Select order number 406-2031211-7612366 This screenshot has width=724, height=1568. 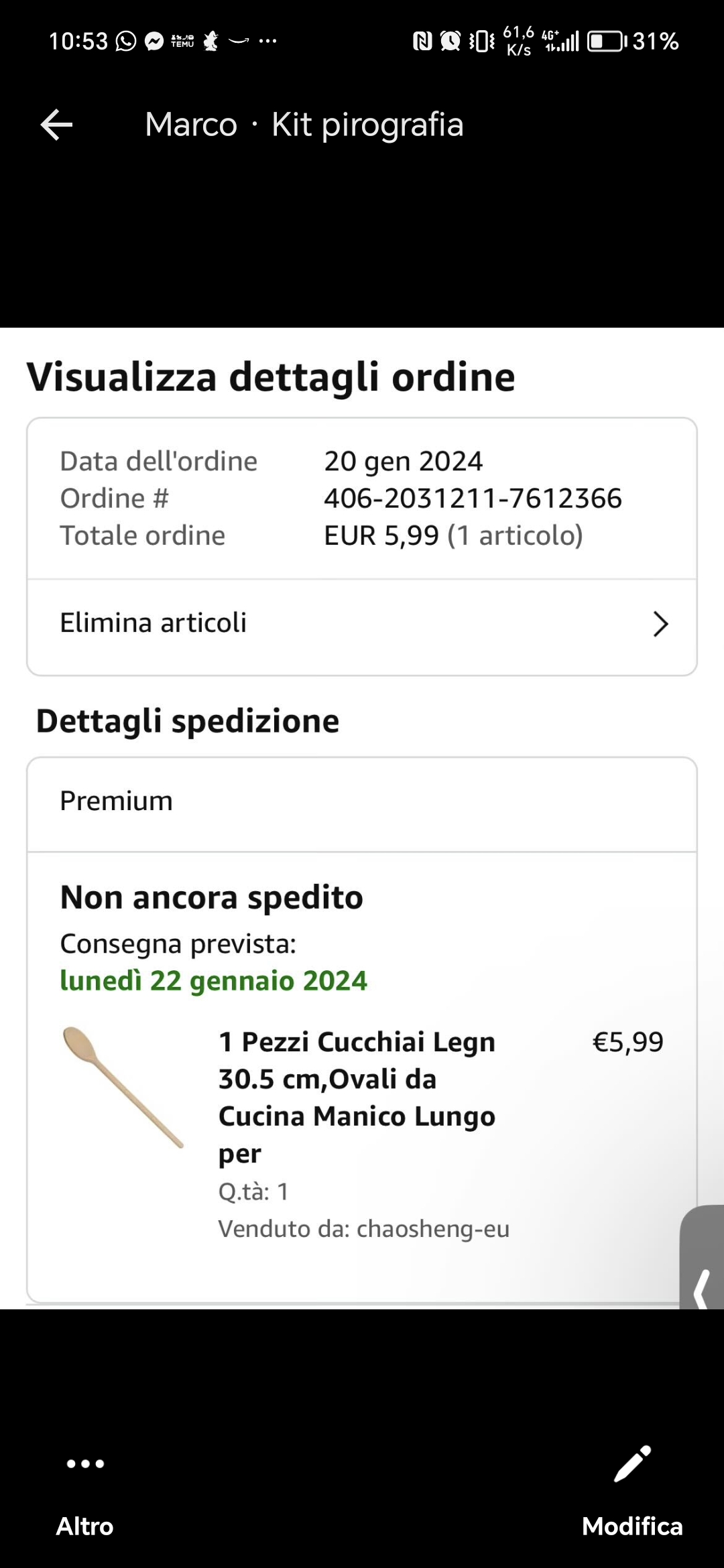tap(473, 499)
